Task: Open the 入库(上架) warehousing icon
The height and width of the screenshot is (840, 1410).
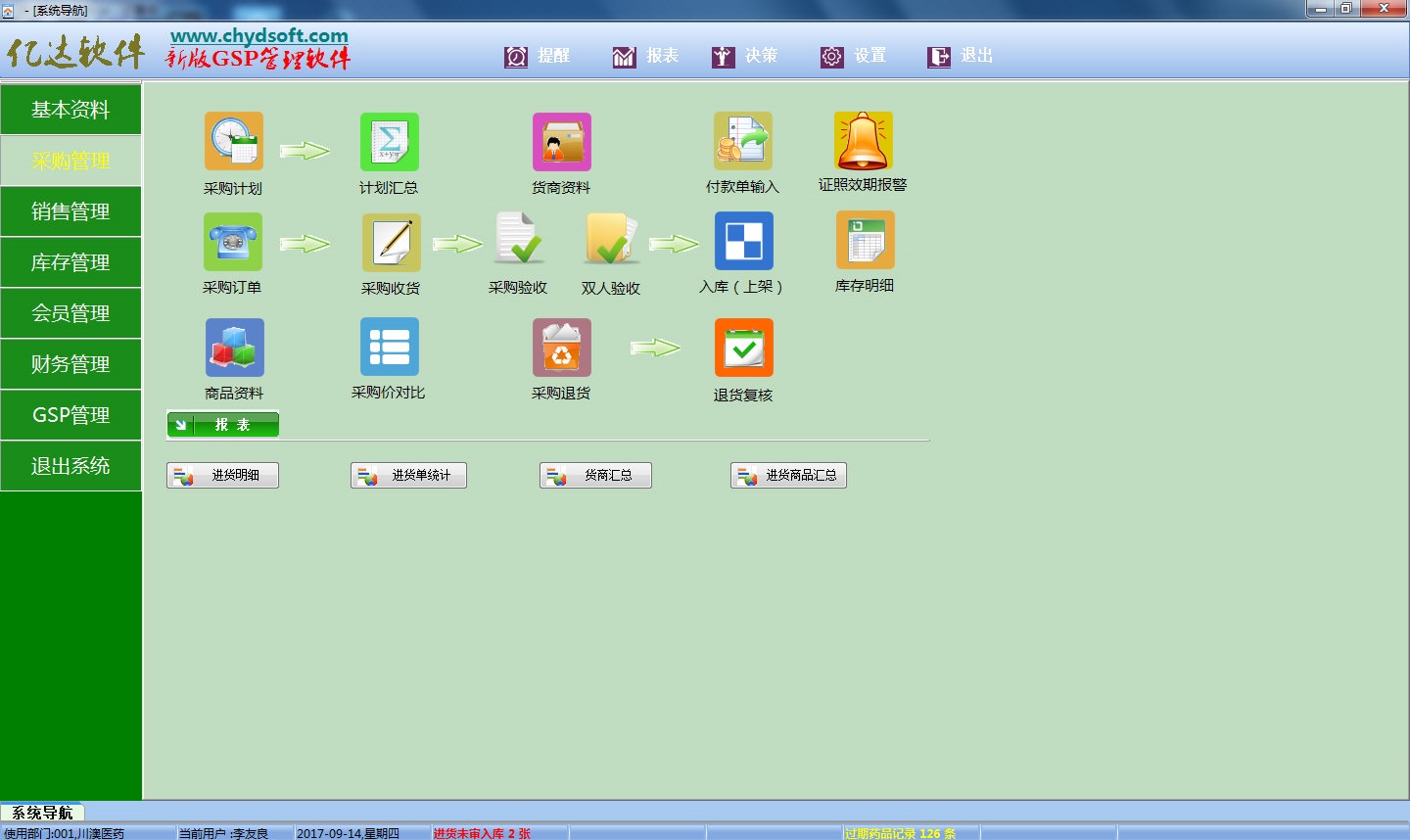Action: [743, 241]
